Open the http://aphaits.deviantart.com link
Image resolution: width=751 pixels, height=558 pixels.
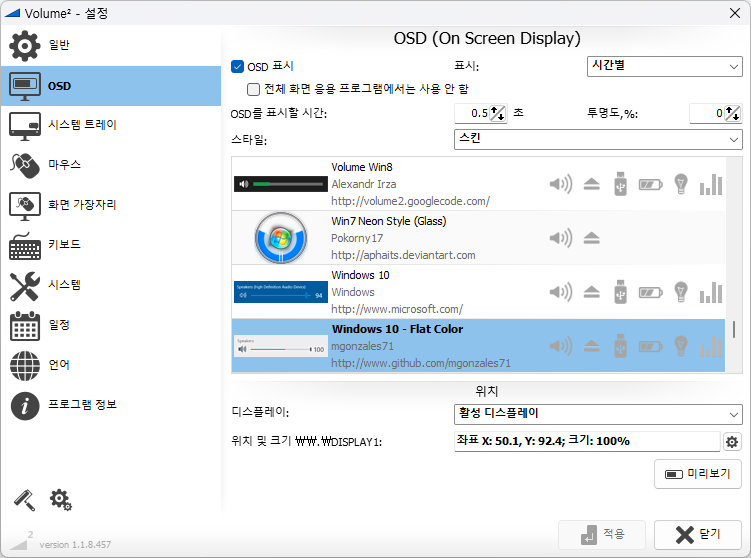tap(403, 255)
